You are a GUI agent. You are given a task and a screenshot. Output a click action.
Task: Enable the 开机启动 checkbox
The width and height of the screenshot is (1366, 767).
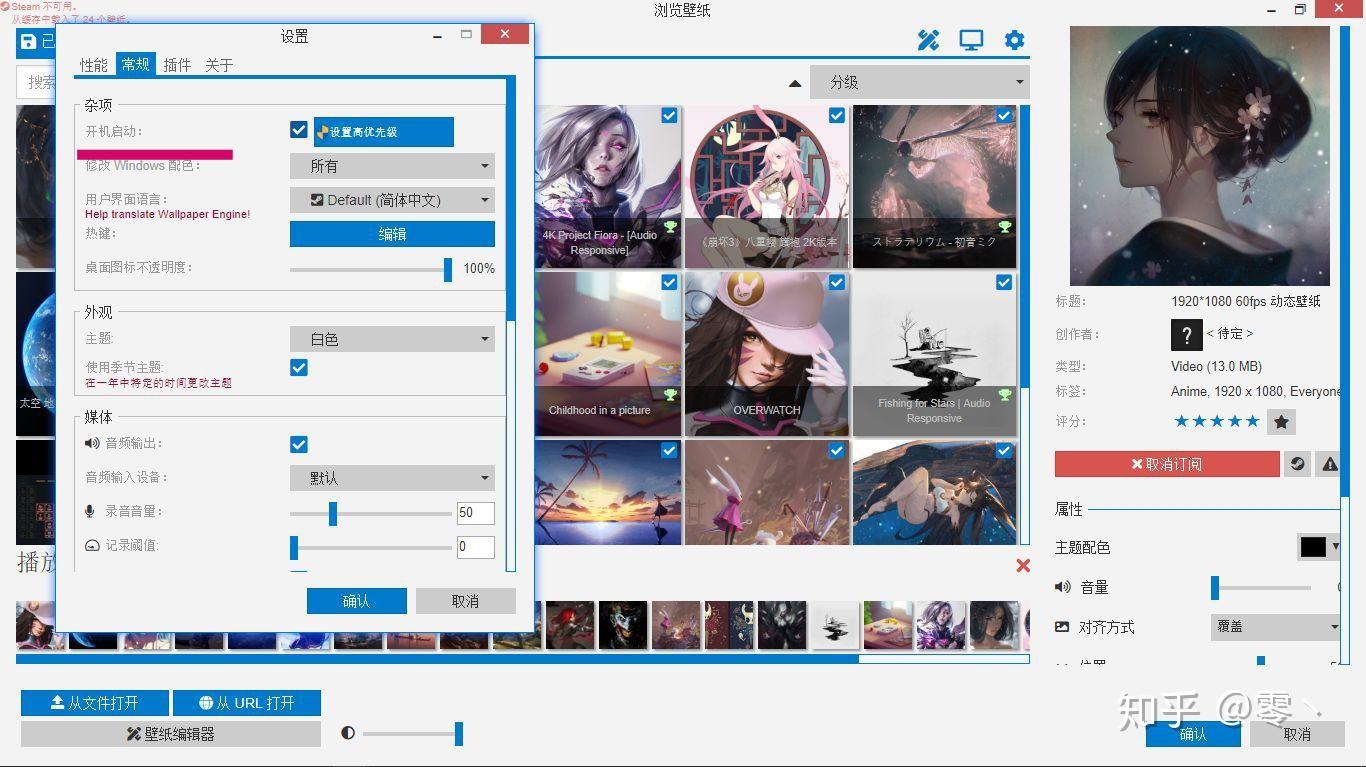tap(298, 129)
